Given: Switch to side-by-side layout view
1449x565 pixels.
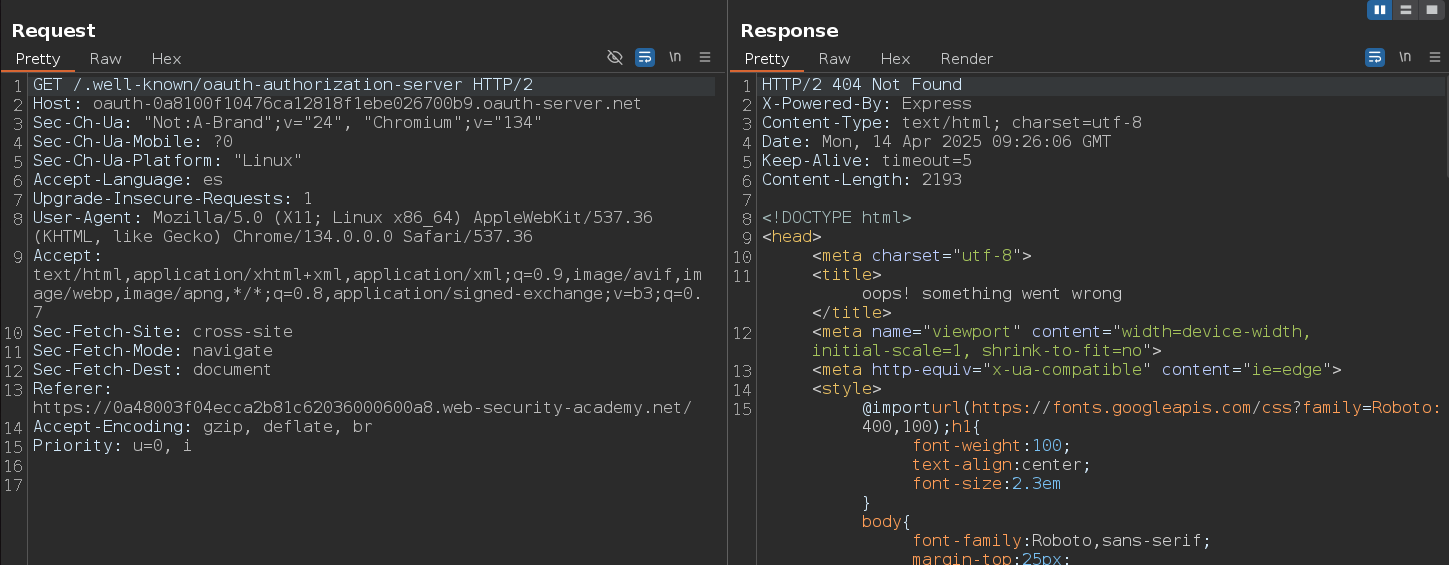Looking at the screenshot, I should coord(1381,10).
